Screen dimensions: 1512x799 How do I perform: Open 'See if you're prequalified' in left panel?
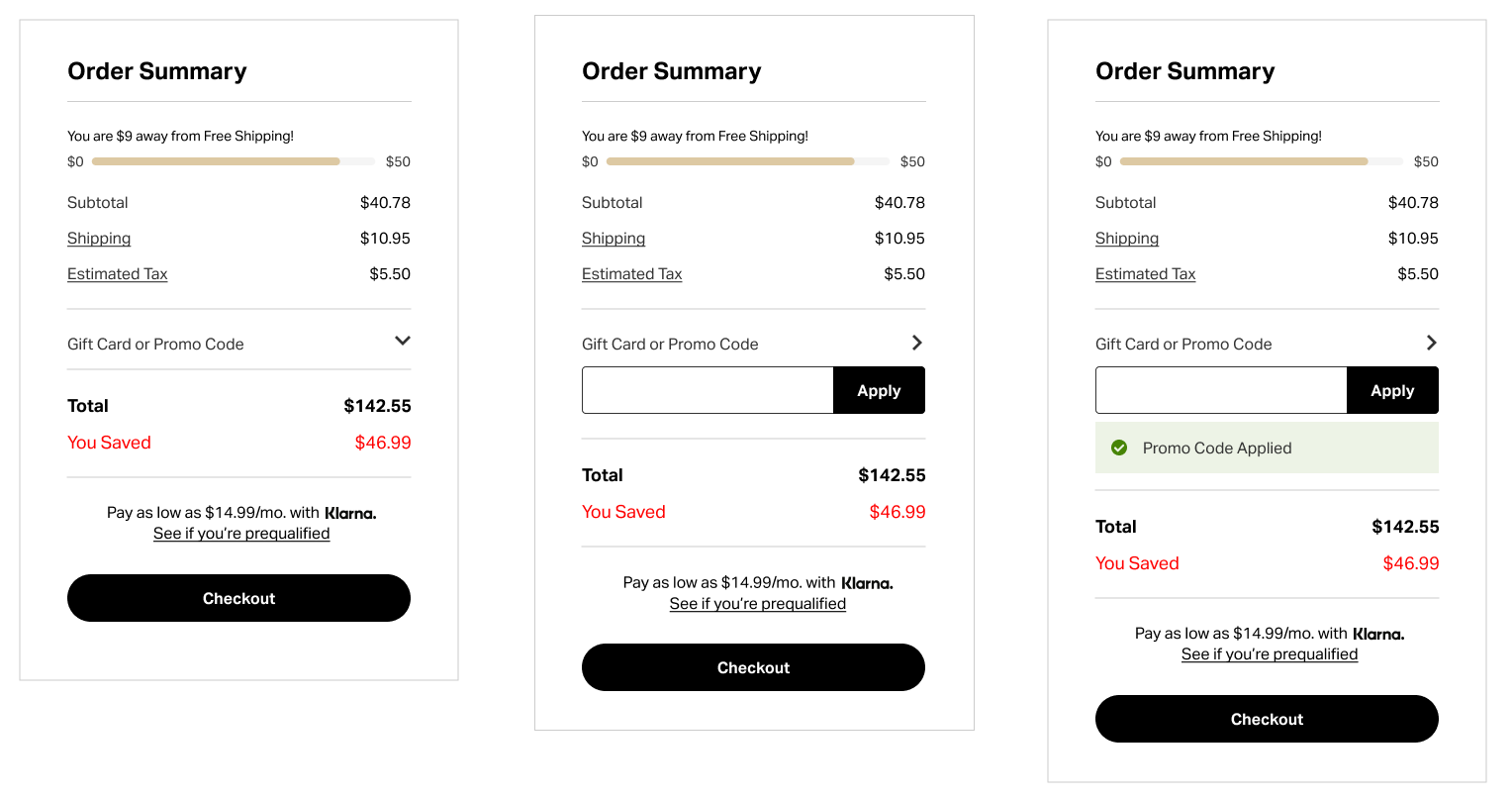(241, 533)
